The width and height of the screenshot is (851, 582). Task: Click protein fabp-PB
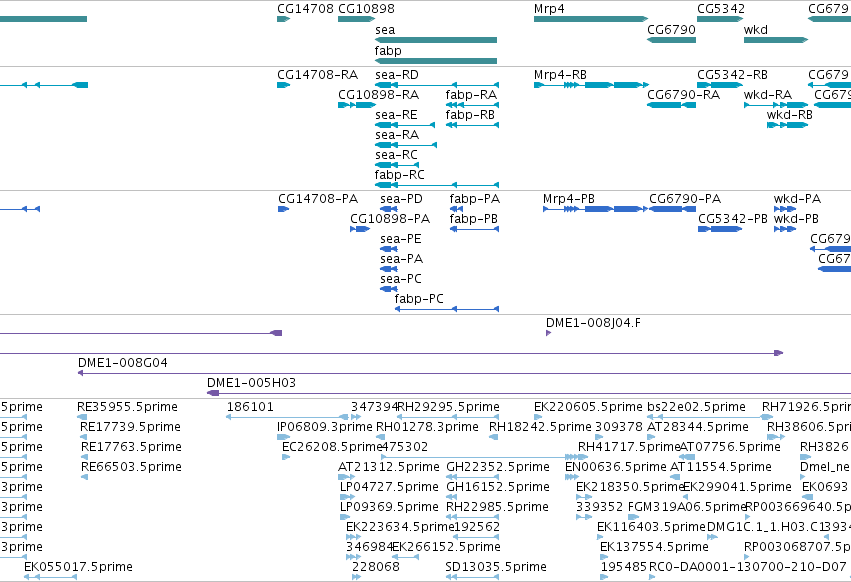coord(474,229)
